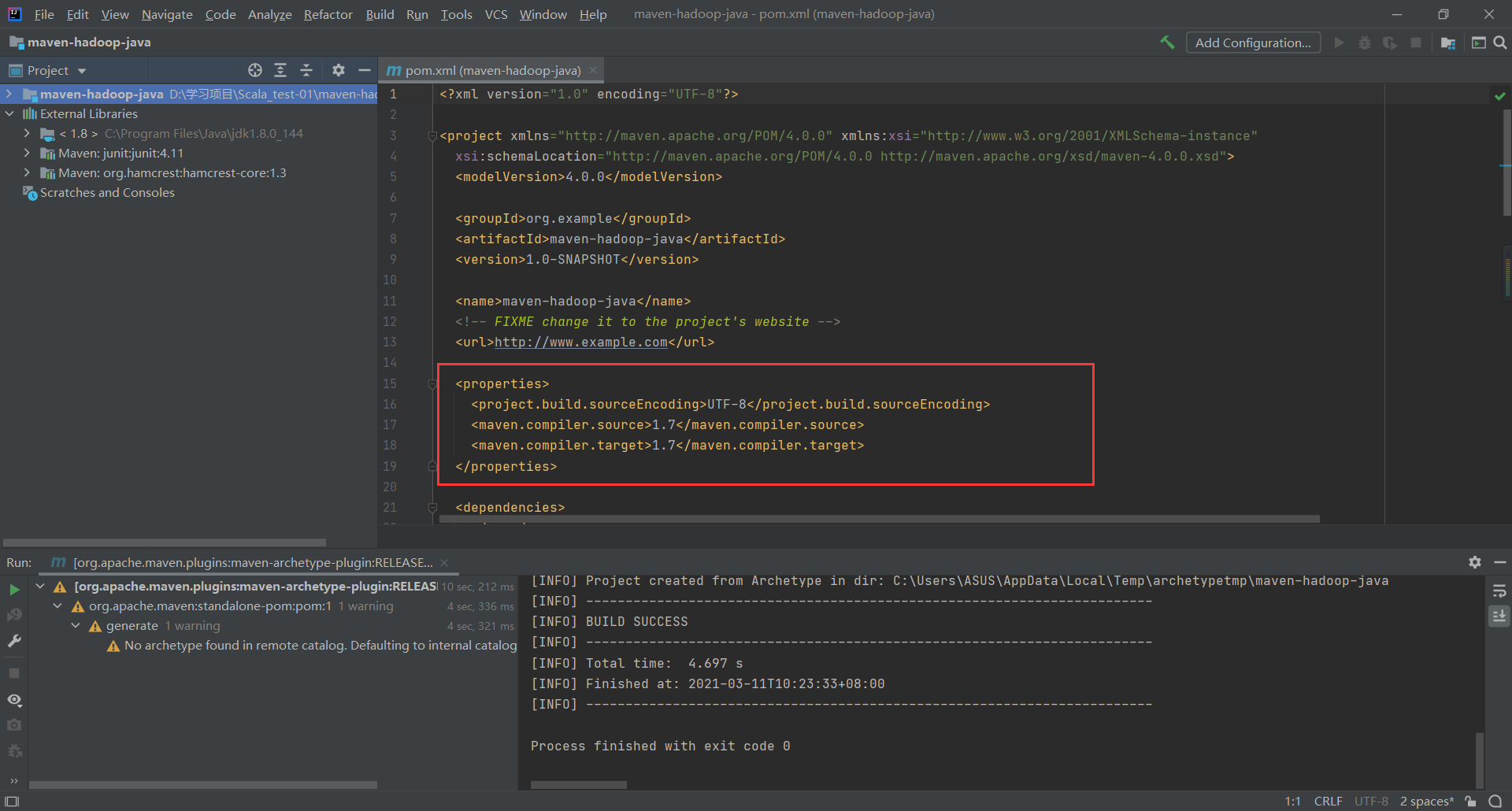This screenshot has width=1512, height=811.
Task: Toggle Scroll to End in the console
Action: (x=1499, y=617)
